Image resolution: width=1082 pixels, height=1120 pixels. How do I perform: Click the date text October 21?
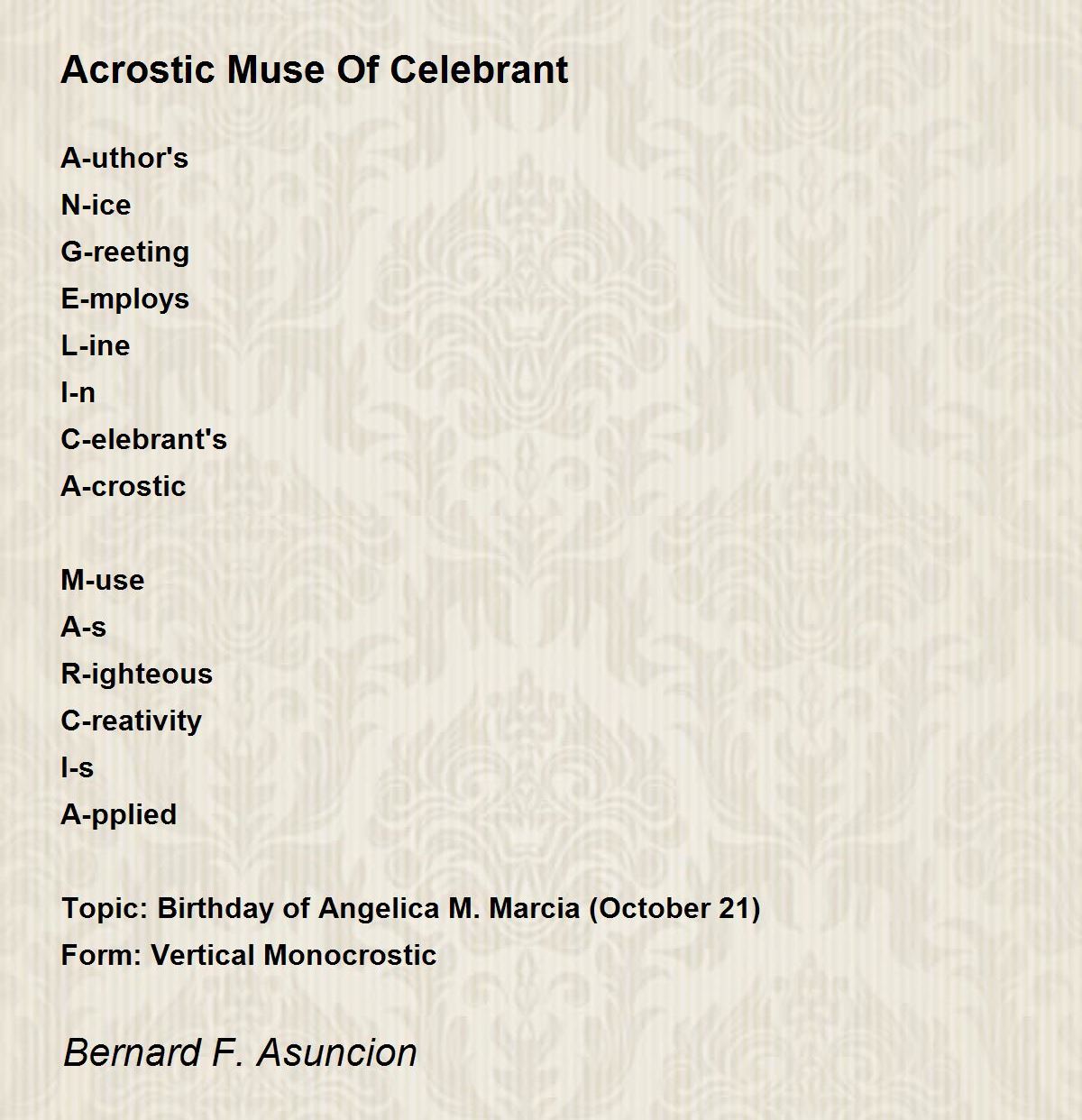pyautogui.click(x=675, y=908)
